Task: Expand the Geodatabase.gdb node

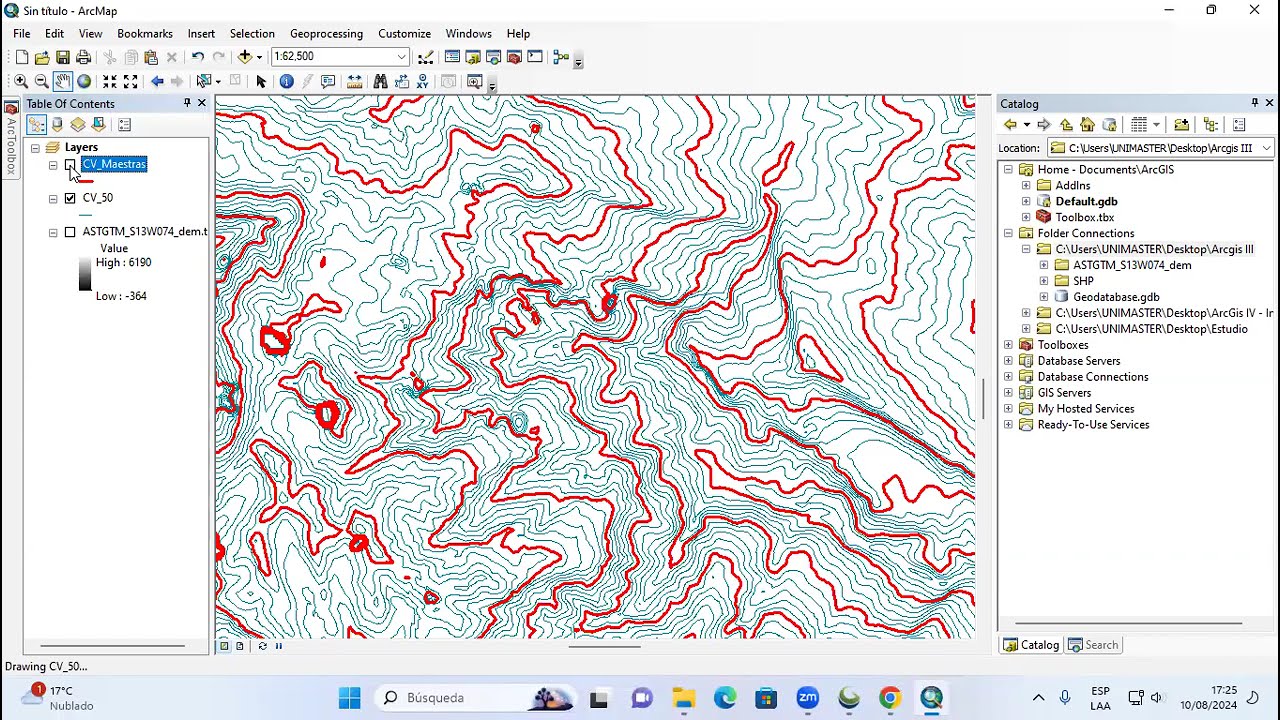Action: (1044, 298)
